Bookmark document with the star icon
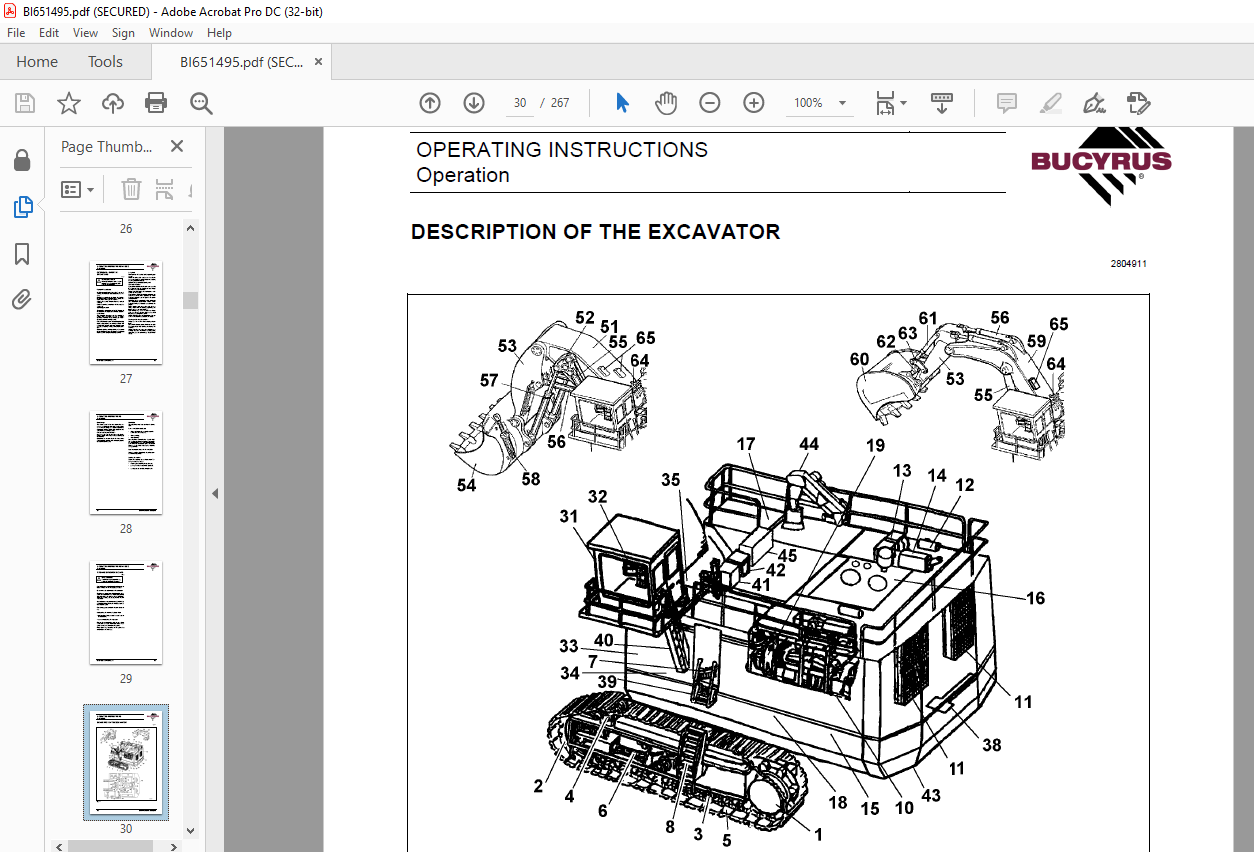Image resolution: width=1254 pixels, height=852 pixels. tap(68, 103)
